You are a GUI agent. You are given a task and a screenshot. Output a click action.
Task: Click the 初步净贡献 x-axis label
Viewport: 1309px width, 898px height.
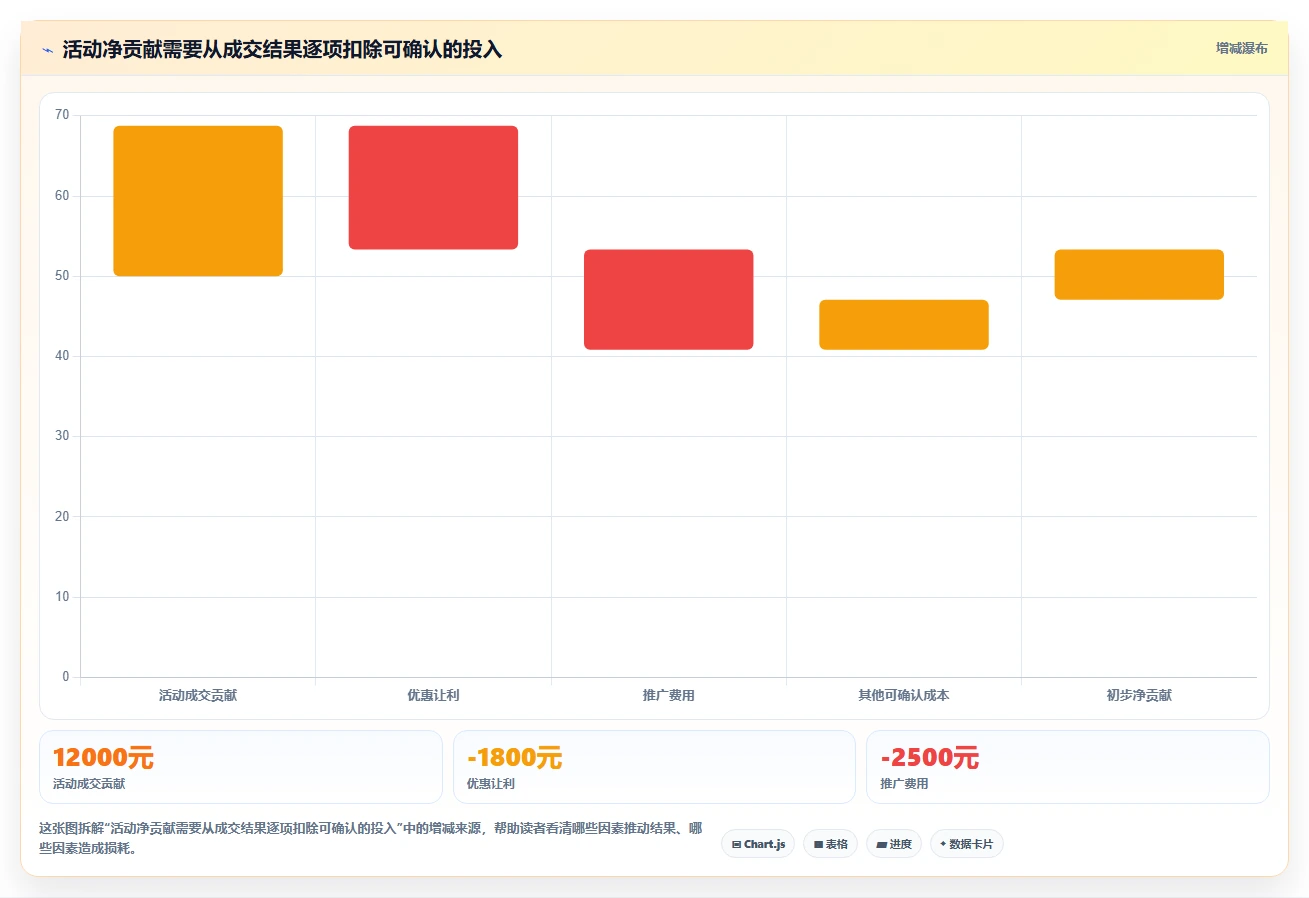point(1139,695)
